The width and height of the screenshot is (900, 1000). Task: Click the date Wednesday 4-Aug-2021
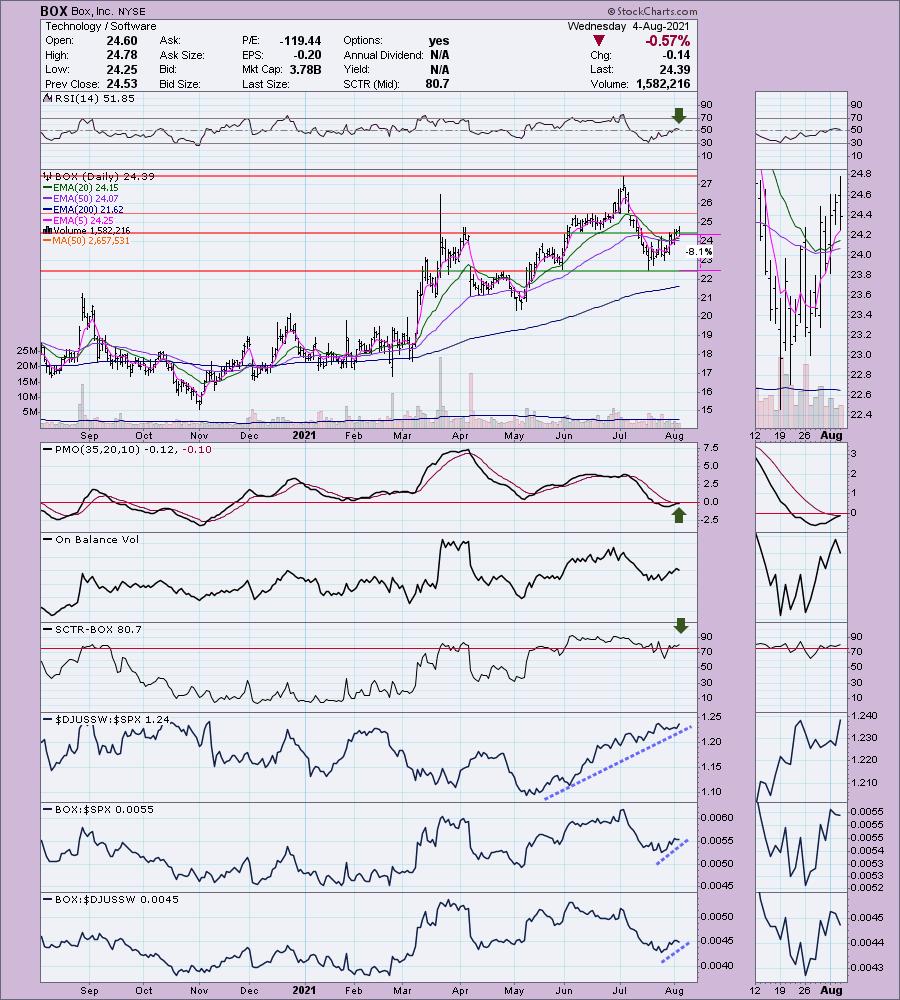[629, 26]
